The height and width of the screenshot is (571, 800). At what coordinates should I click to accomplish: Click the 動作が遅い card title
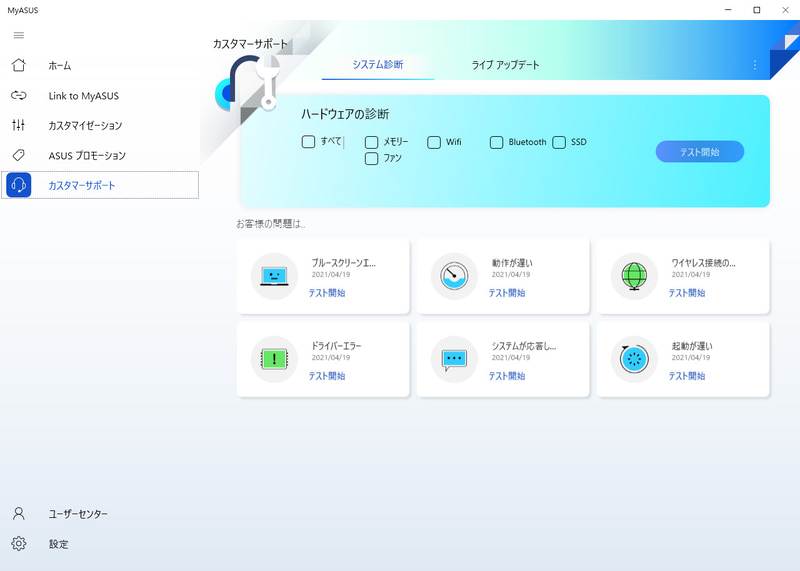coord(512,263)
